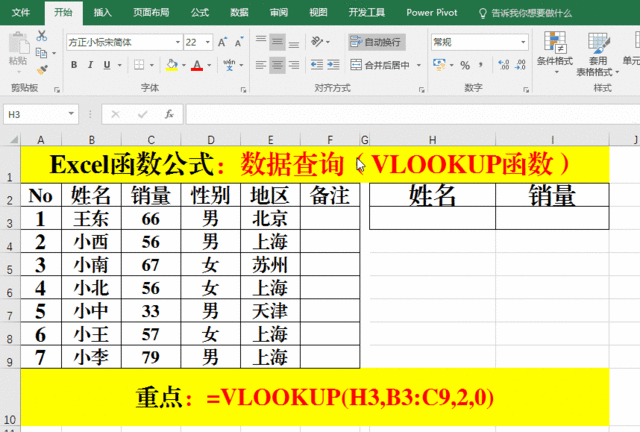
Task: Switch to the 页面布局 tab
Action: [x=151, y=12]
